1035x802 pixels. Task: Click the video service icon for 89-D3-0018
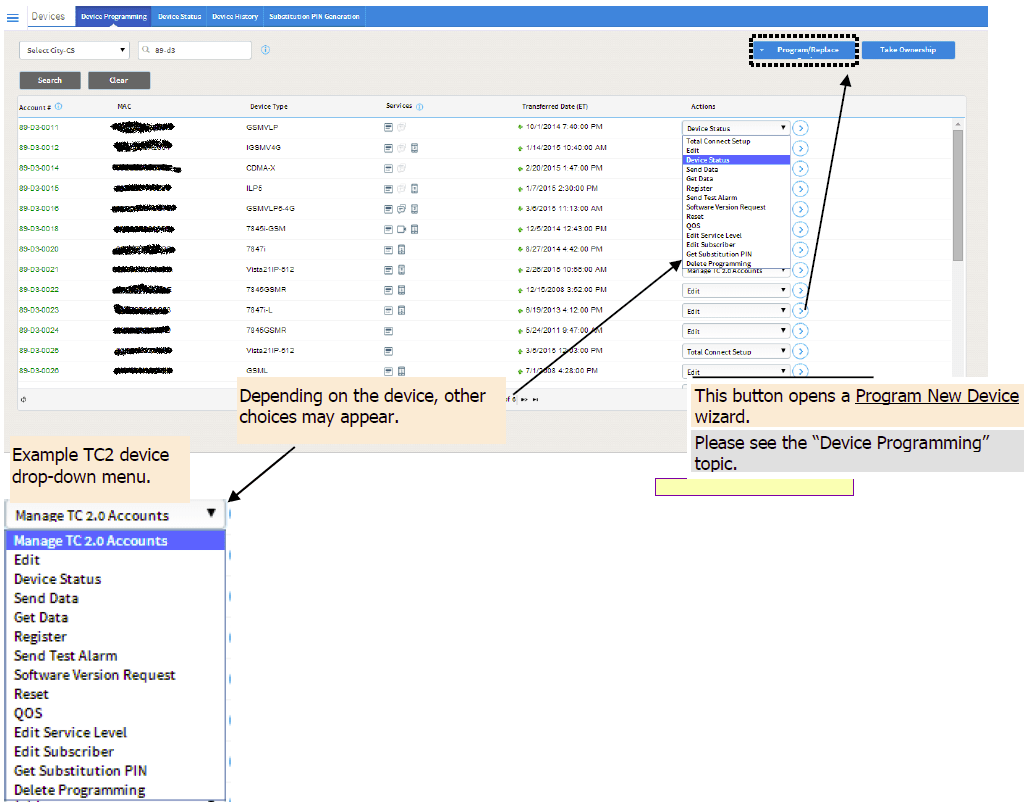coord(401,229)
